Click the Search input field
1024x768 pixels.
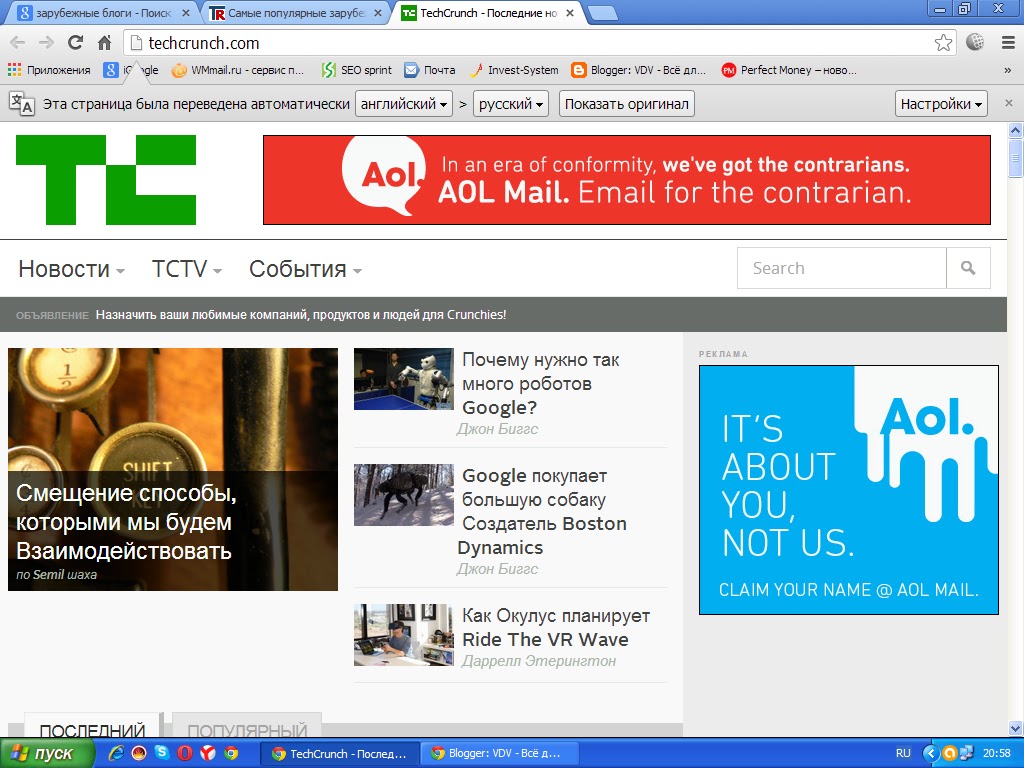coord(841,268)
